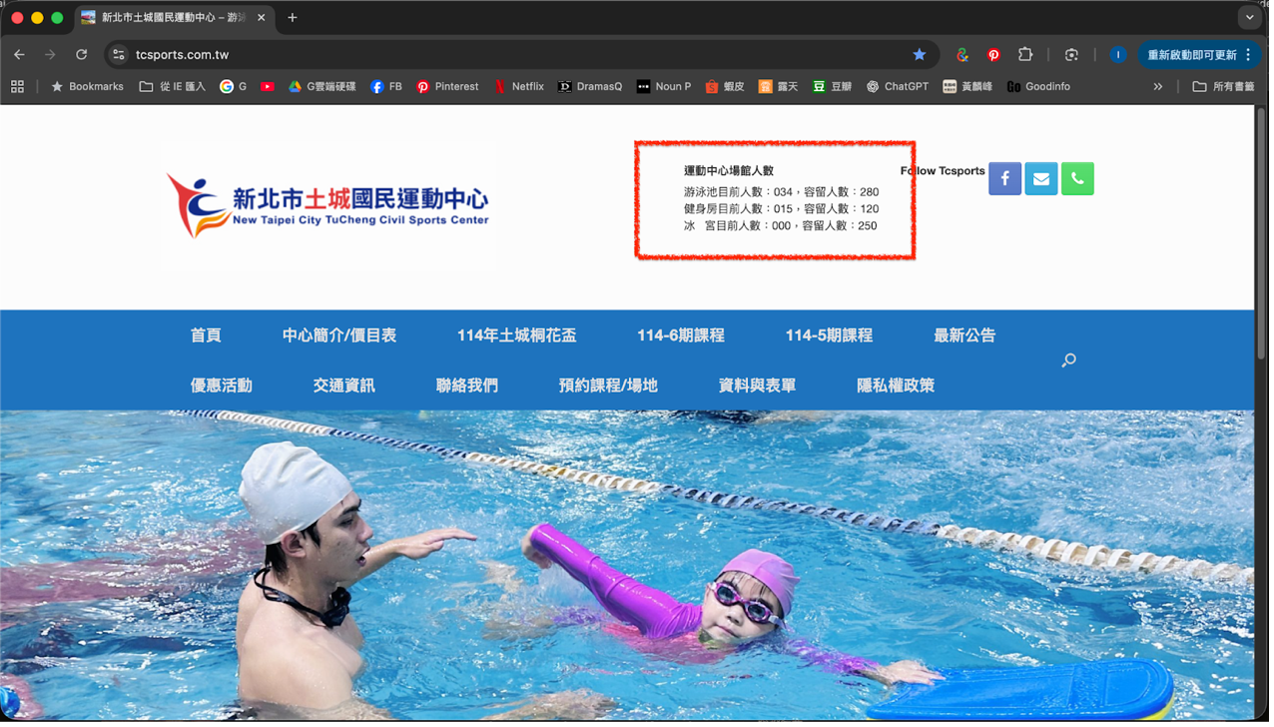
Task: Click the 最新公告 navigation link
Action: pyautogui.click(x=964, y=336)
